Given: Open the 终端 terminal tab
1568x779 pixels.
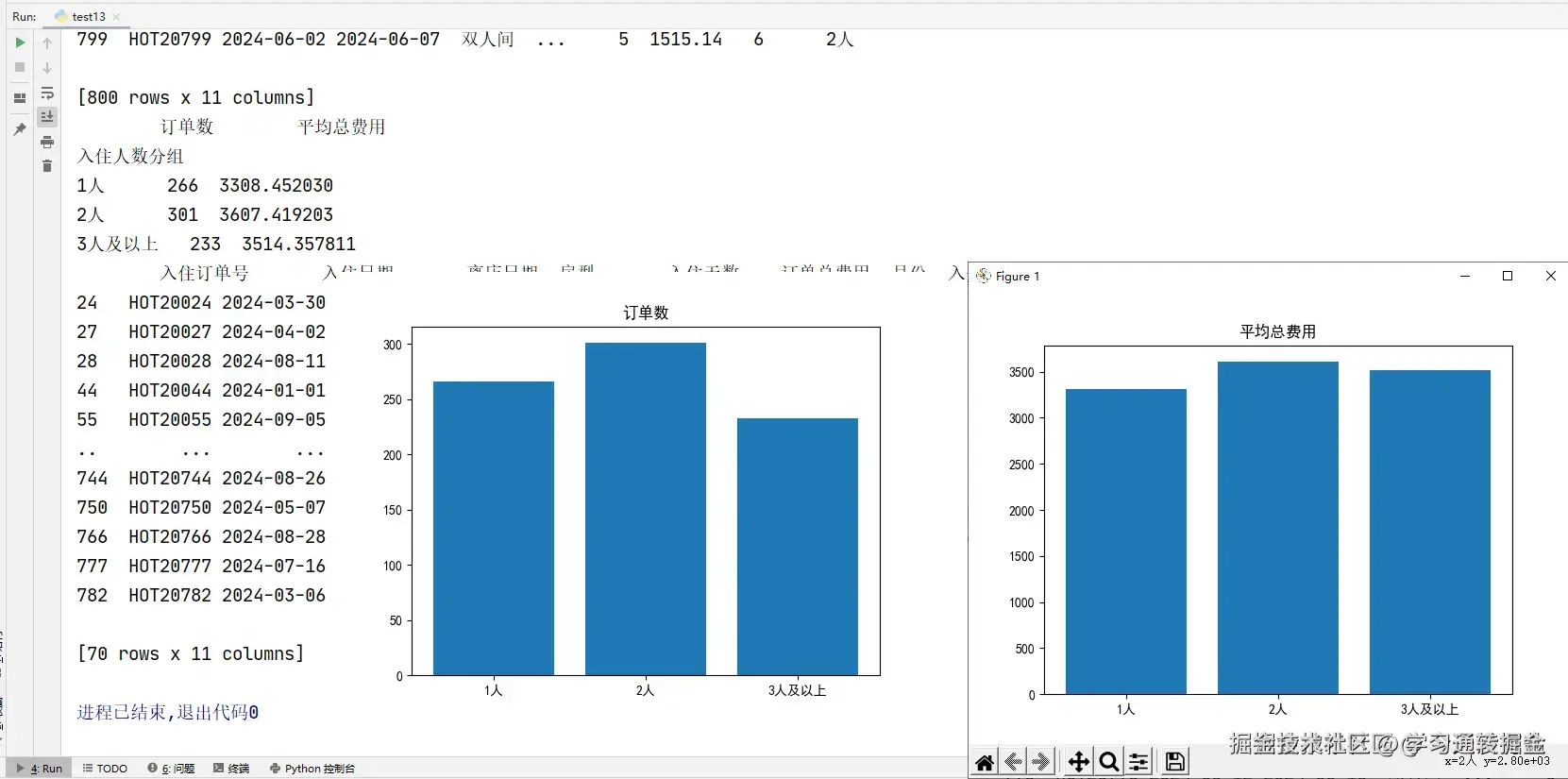Looking at the screenshot, I should (231, 769).
